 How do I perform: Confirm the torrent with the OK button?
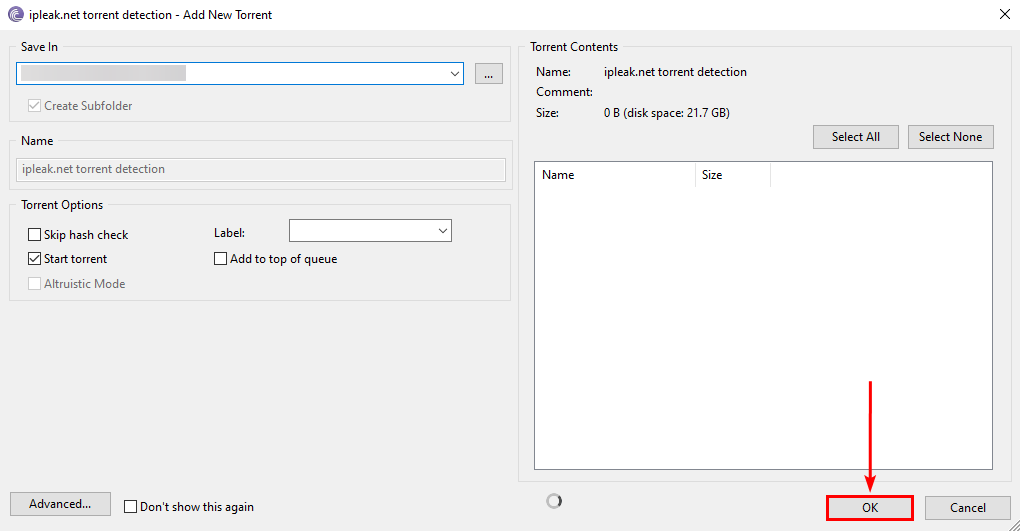[x=870, y=508]
